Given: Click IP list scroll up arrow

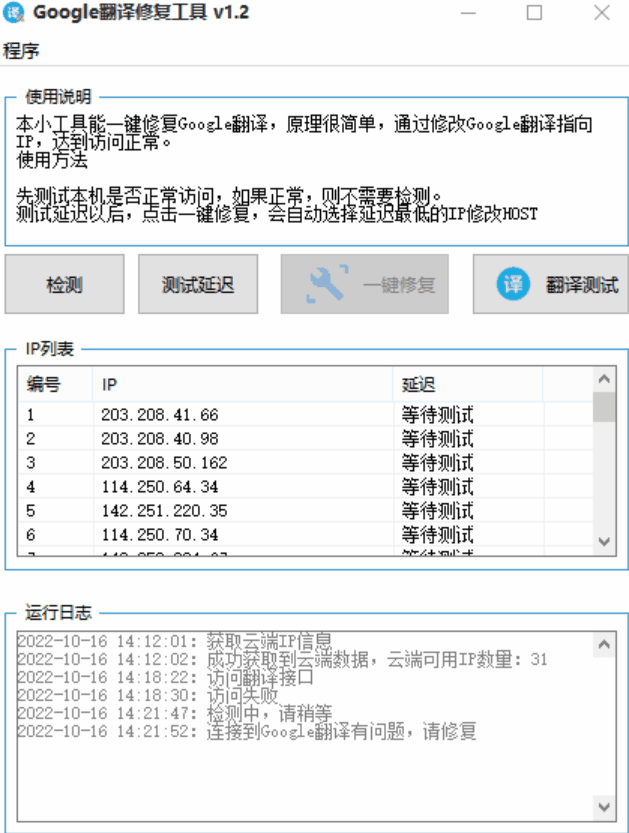Looking at the screenshot, I should [x=604, y=379].
